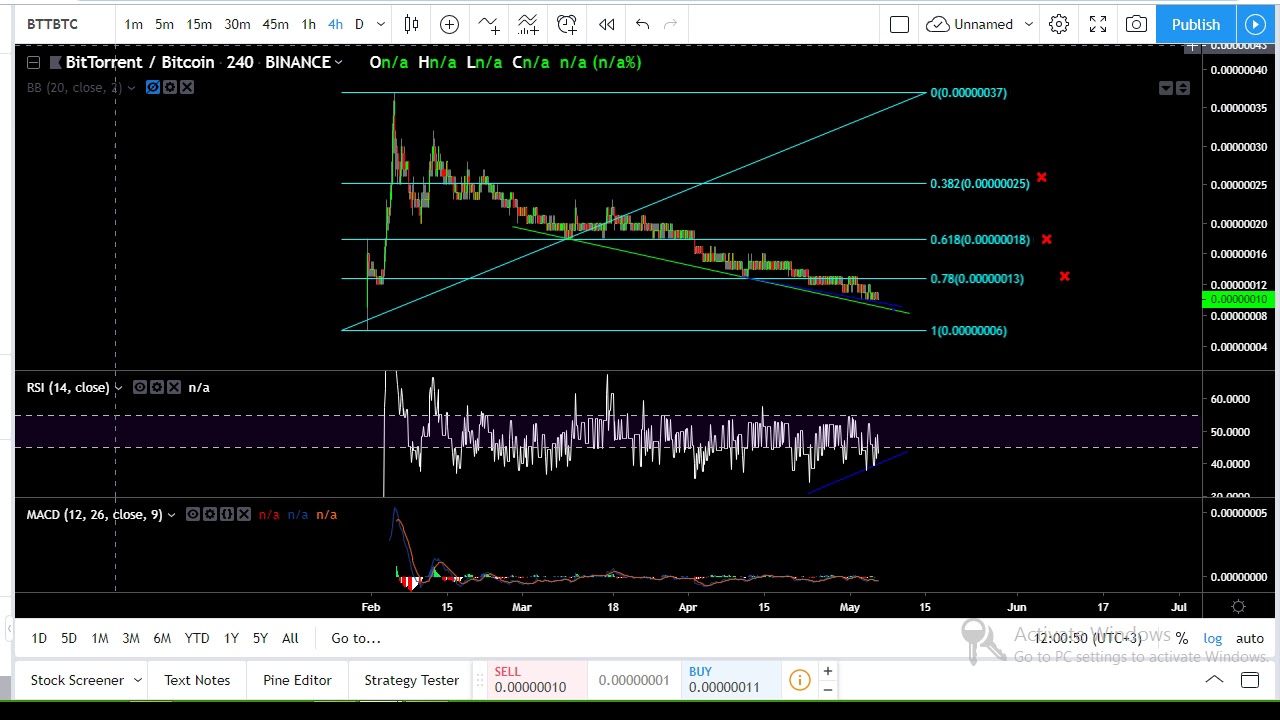Collapse pane with down arrow icon

[x=1166, y=89]
